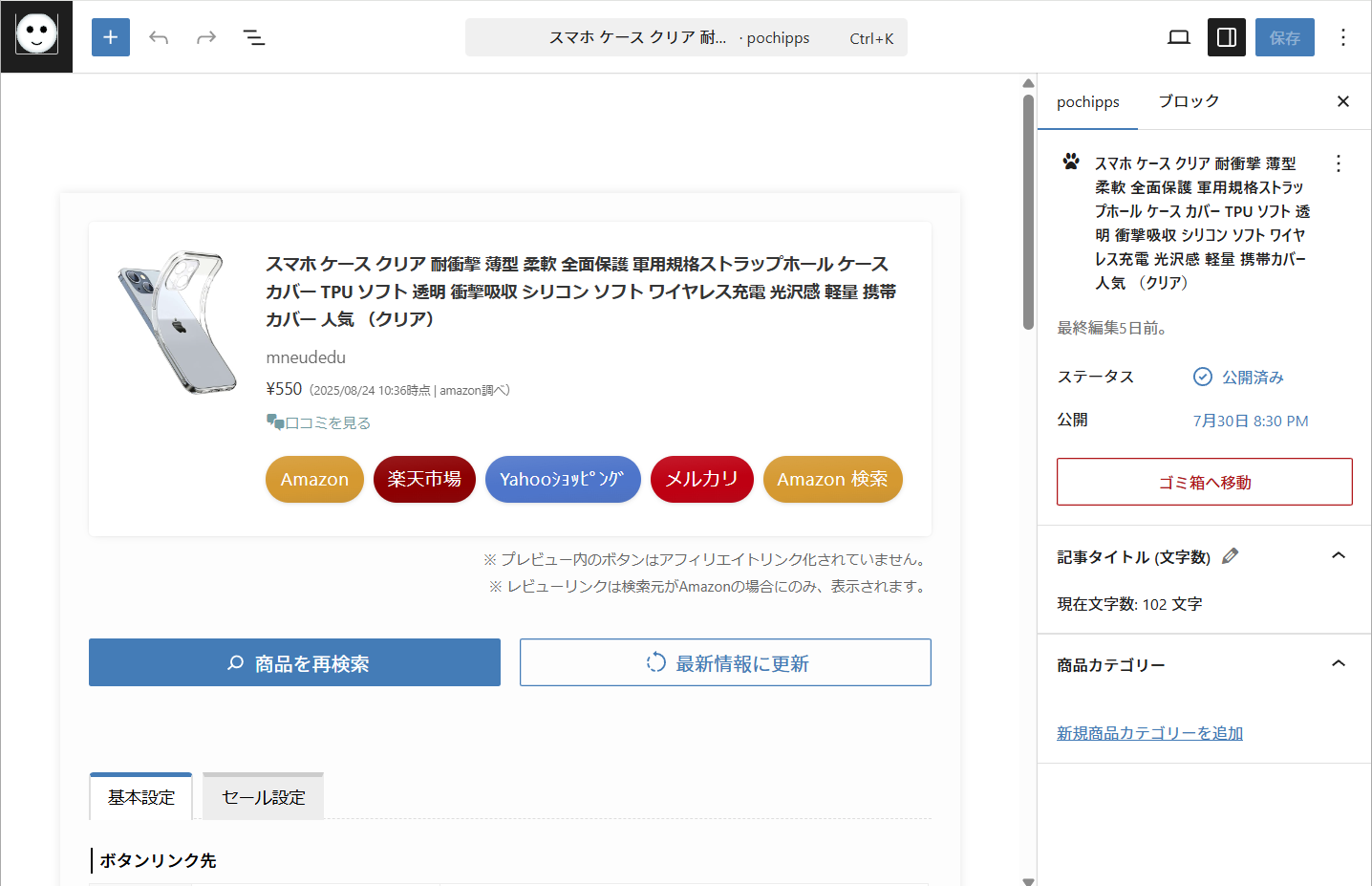Click 商品を再検索 button
Image resolution: width=1372 pixels, height=886 pixels.
coord(294,662)
